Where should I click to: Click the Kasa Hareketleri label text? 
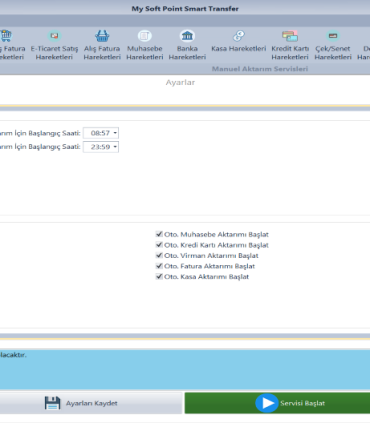tap(239, 49)
